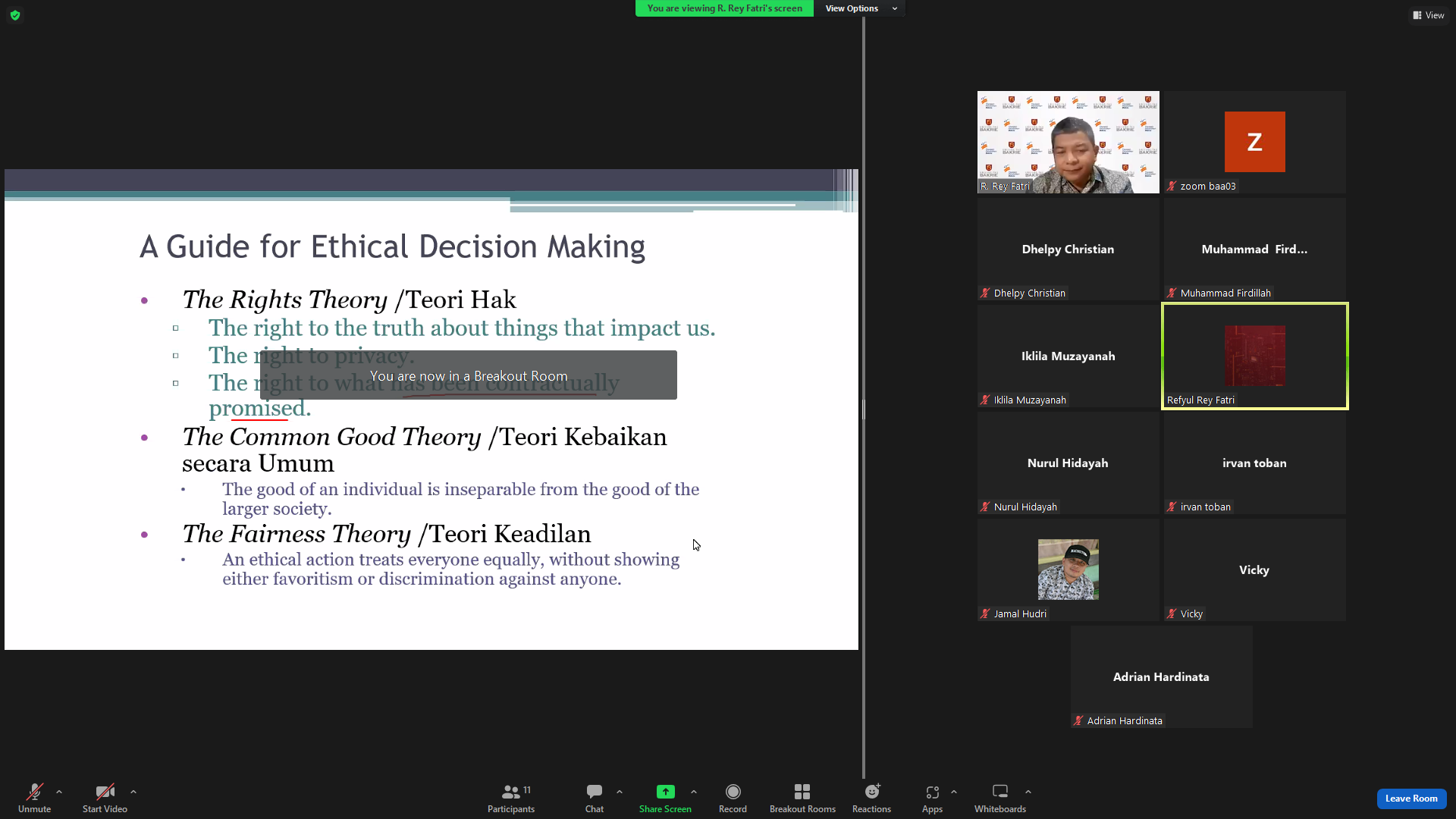This screenshot has height=819, width=1456.
Task: Click the muted mic icon beside Dhelpy Christian's name
Action: pyautogui.click(x=985, y=293)
